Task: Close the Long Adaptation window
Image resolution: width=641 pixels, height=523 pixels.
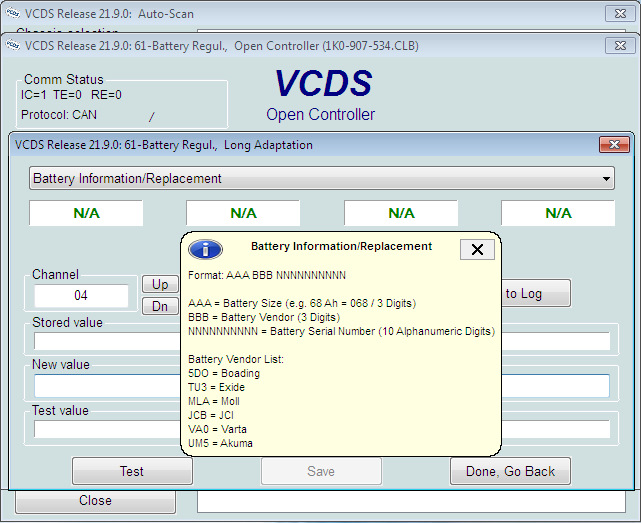Action: tap(614, 144)
